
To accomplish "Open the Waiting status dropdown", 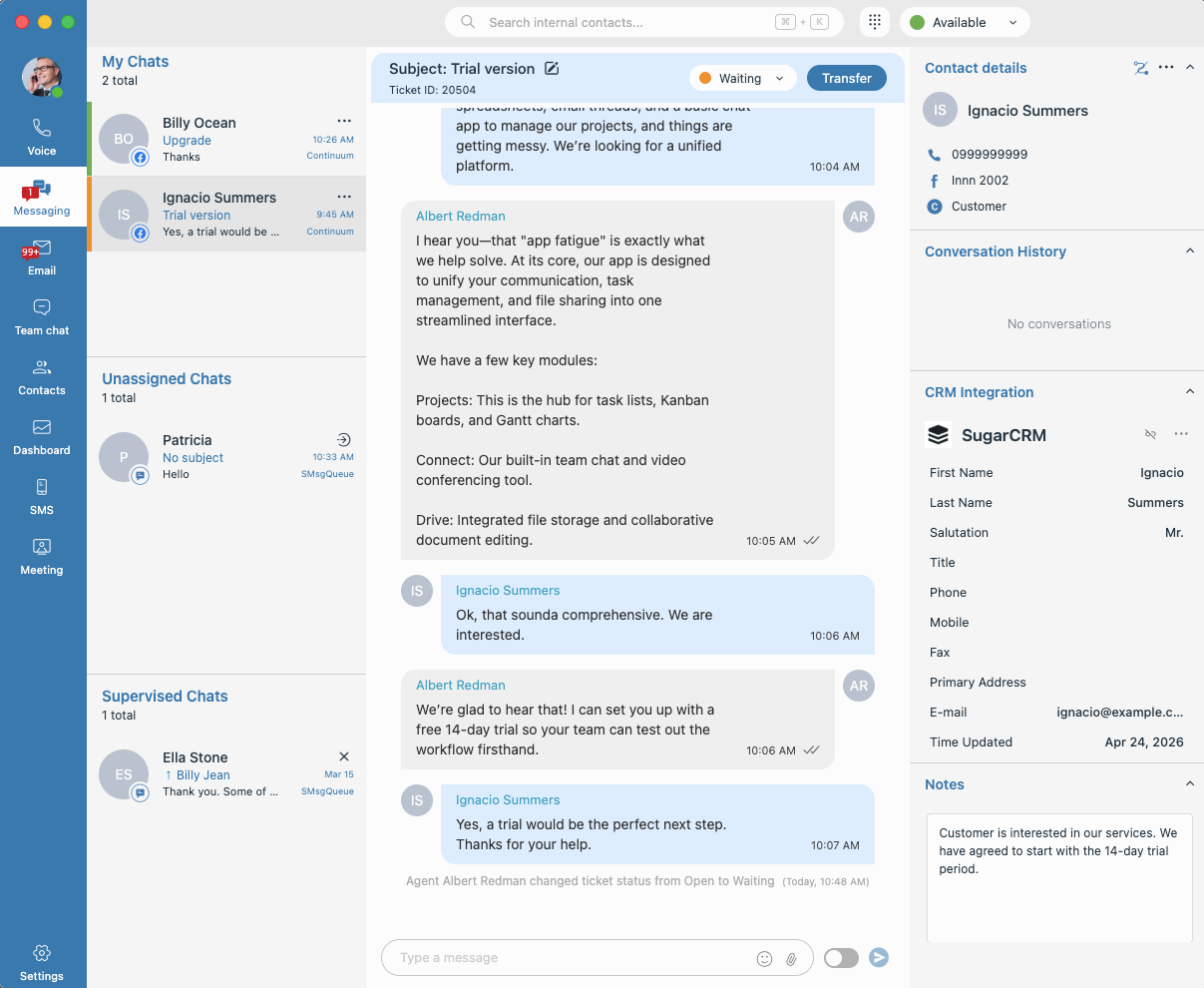I will (742, 79).
